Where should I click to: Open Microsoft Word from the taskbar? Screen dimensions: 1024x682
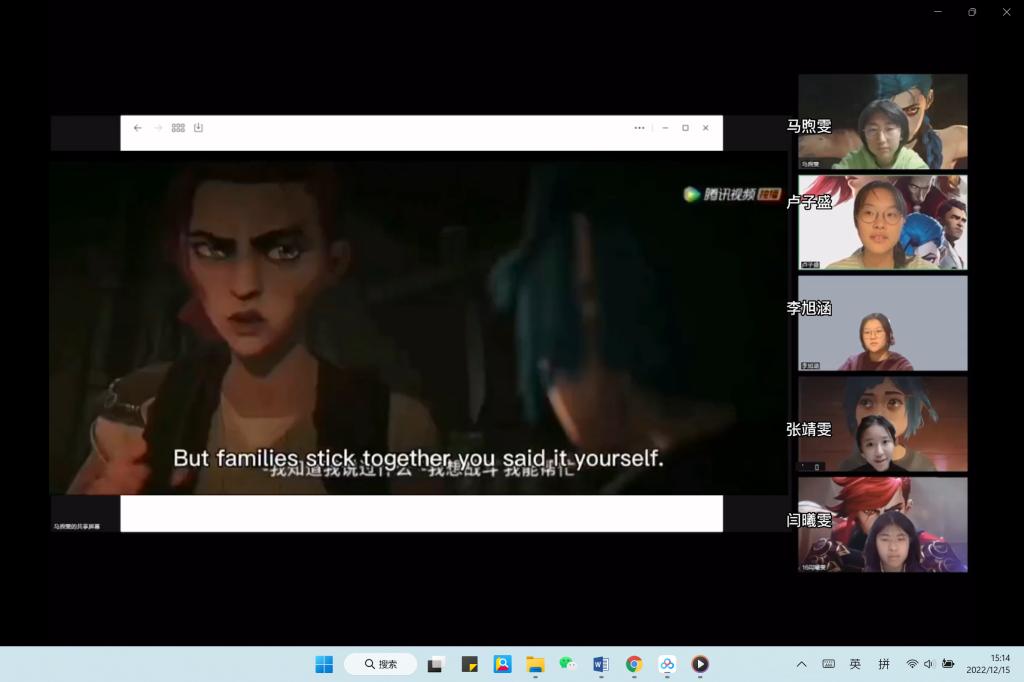[600, 664]
